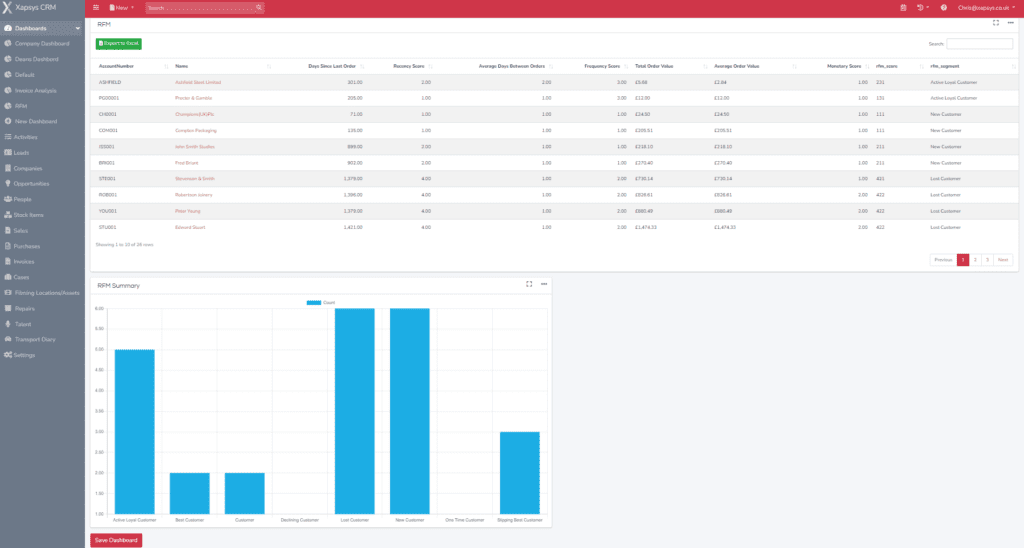Expand the RFM Summary chart to fullscreen
Viewport: 1024px width, 548px height.
[529, 284]
